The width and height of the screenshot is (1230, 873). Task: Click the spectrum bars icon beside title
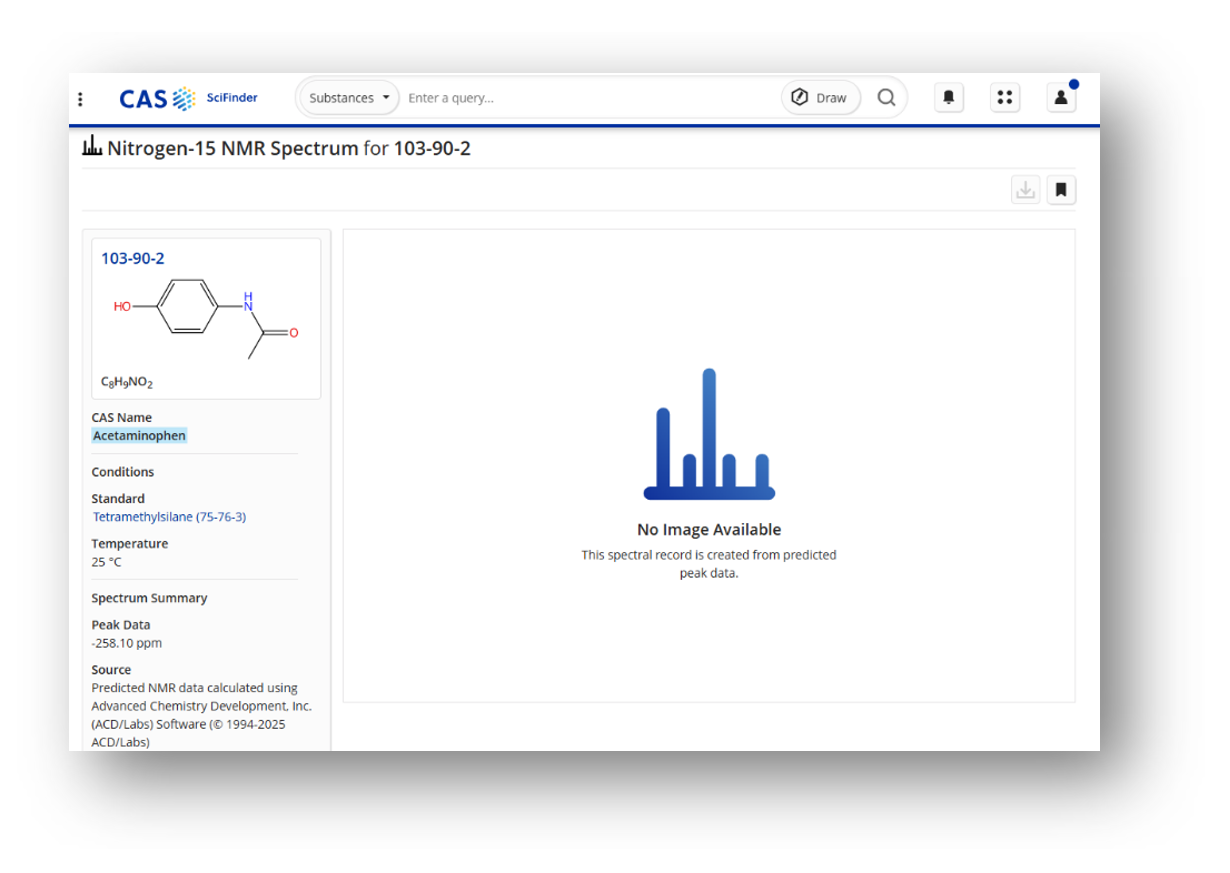tap(92, 148)
